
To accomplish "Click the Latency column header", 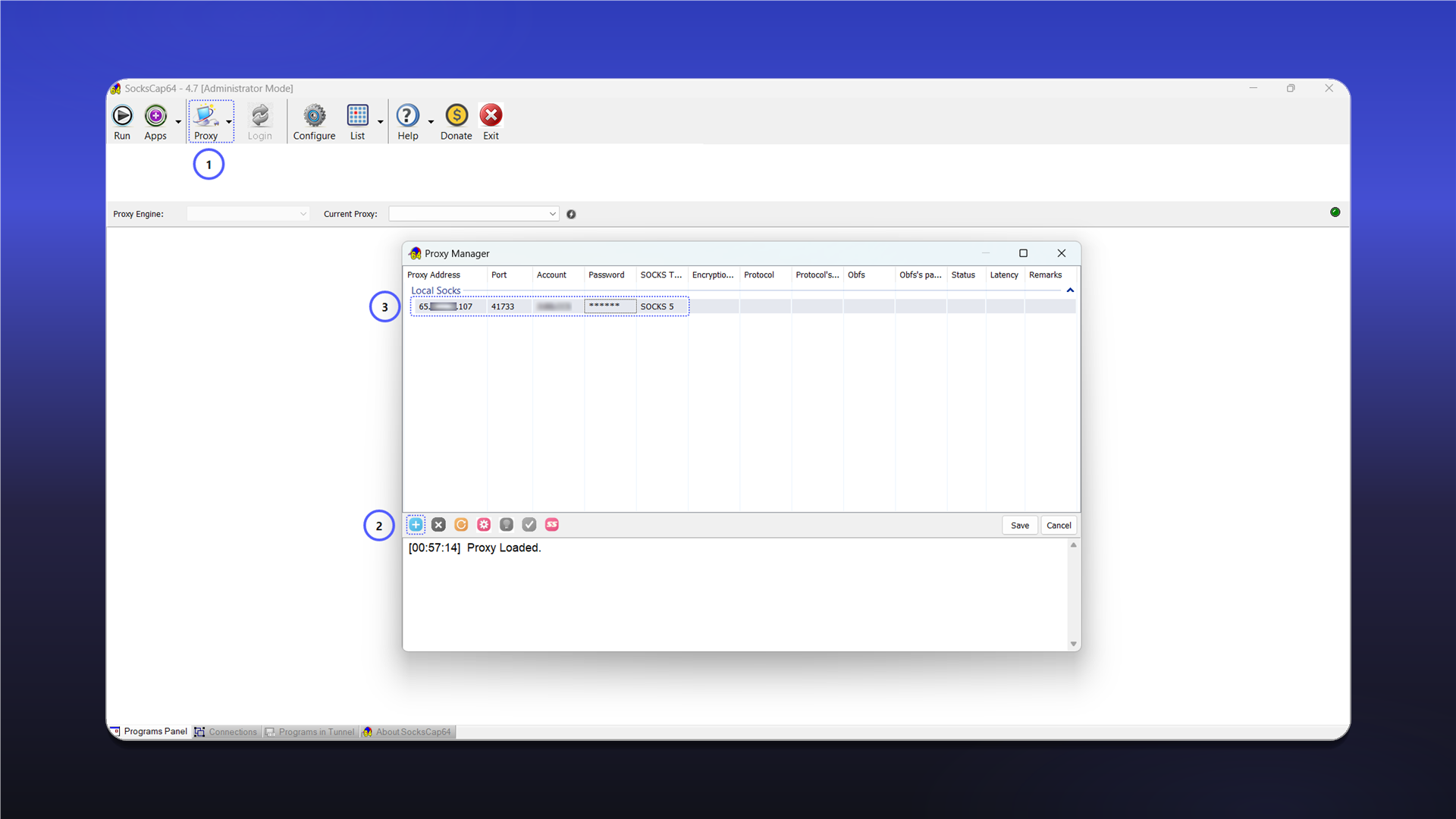I will coord(1005,275).
